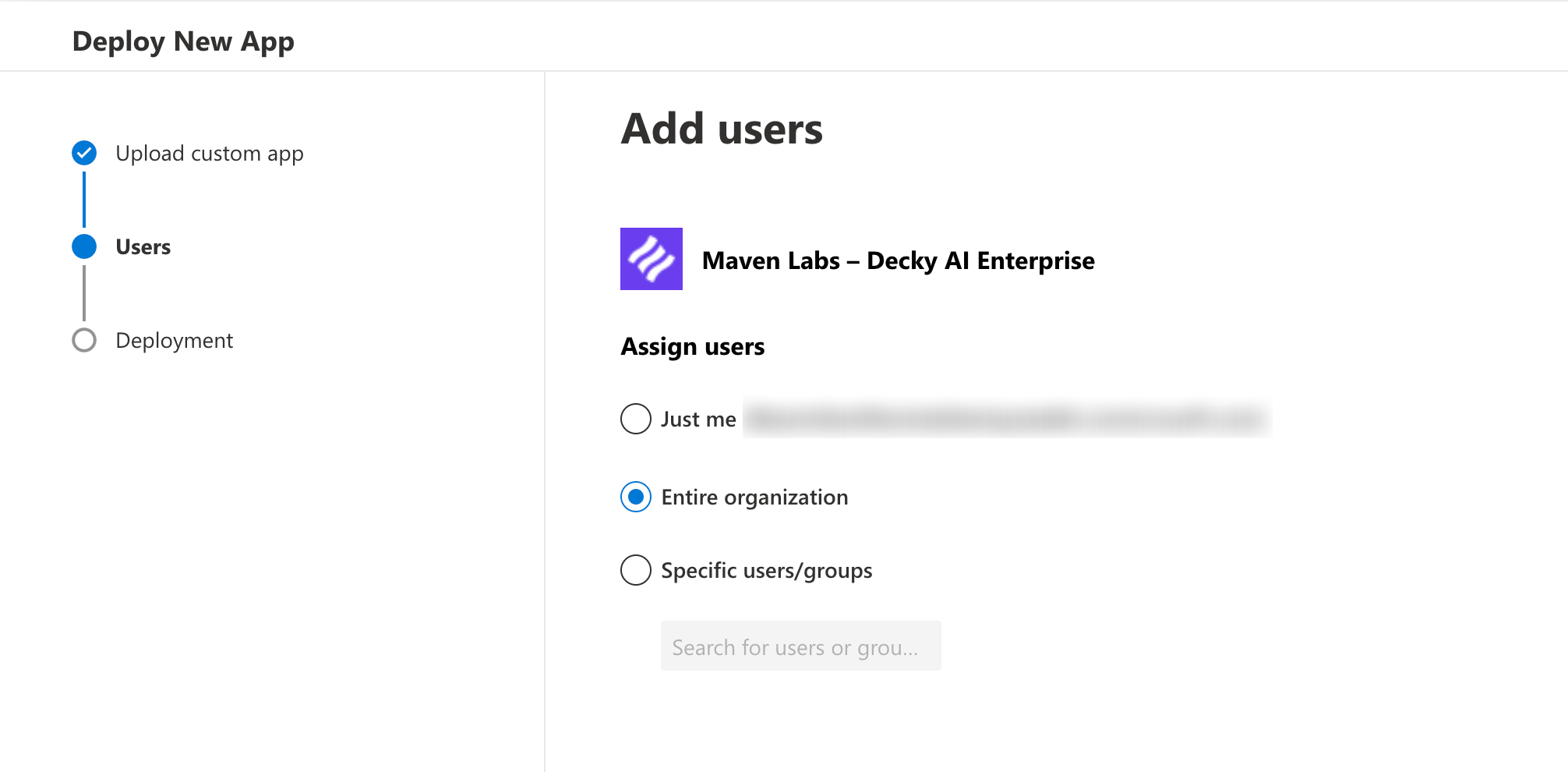
Task: Click the Add users heading
Action: [722, 129]
